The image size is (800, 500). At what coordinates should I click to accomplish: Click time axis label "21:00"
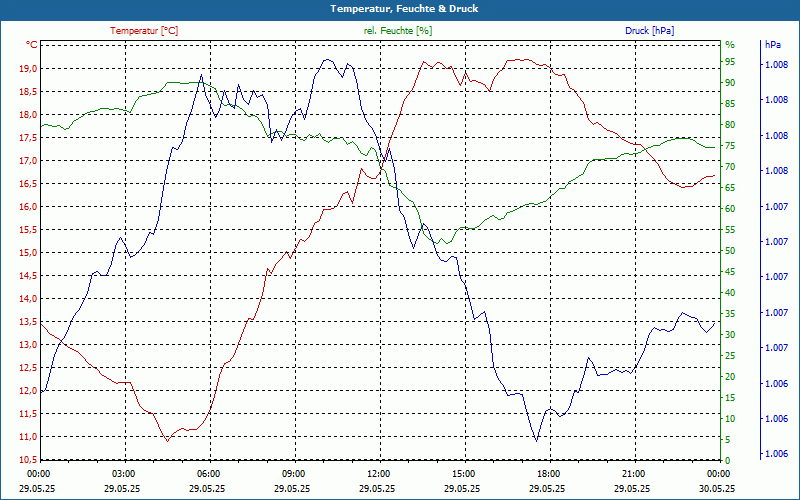click(633, 473)
